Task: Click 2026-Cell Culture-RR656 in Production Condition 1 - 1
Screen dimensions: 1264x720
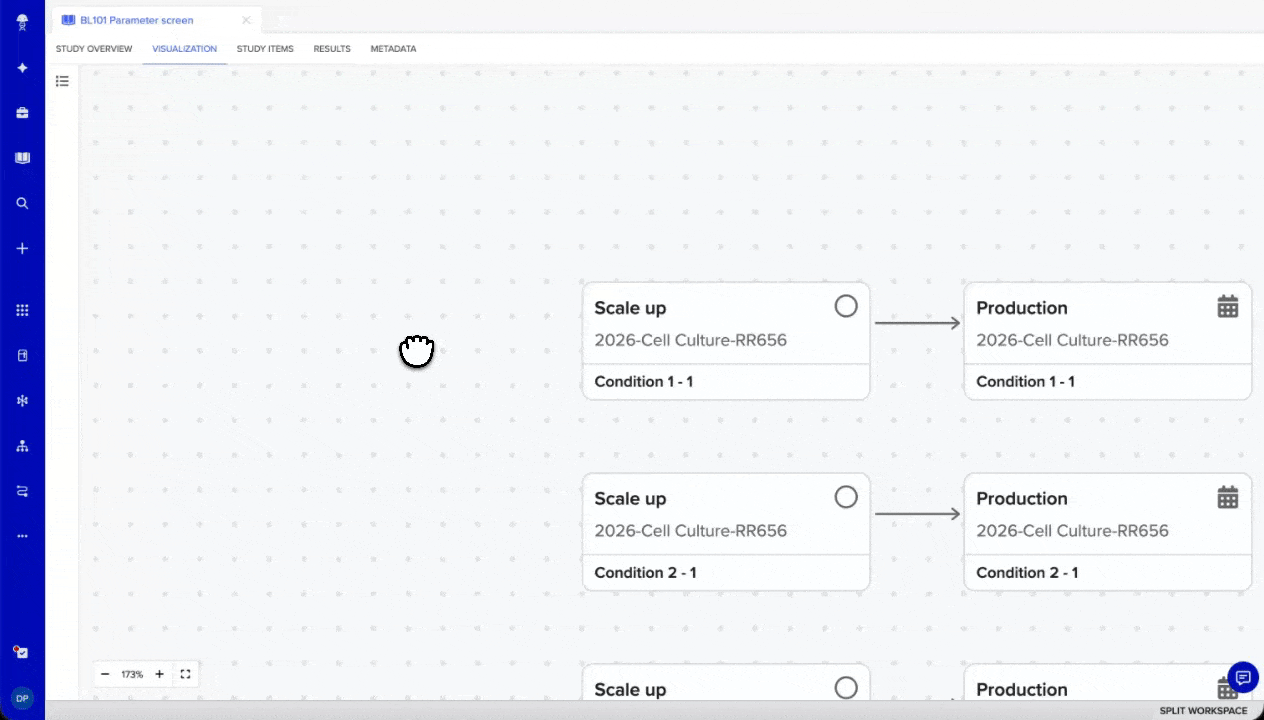Action: [x=1073, y=340]
